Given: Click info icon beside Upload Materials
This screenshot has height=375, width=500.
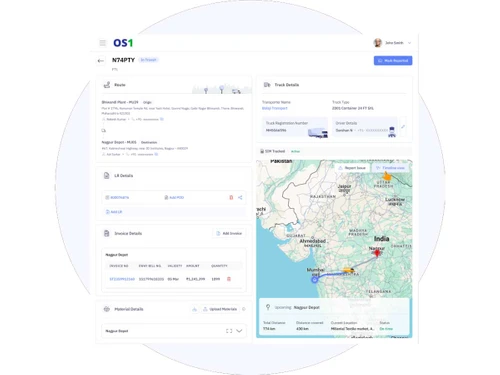Looking at the screenshot, I should (x=244, y=309).
